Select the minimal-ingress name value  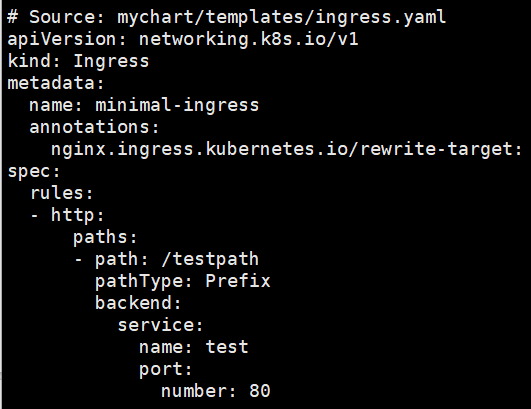177,105
